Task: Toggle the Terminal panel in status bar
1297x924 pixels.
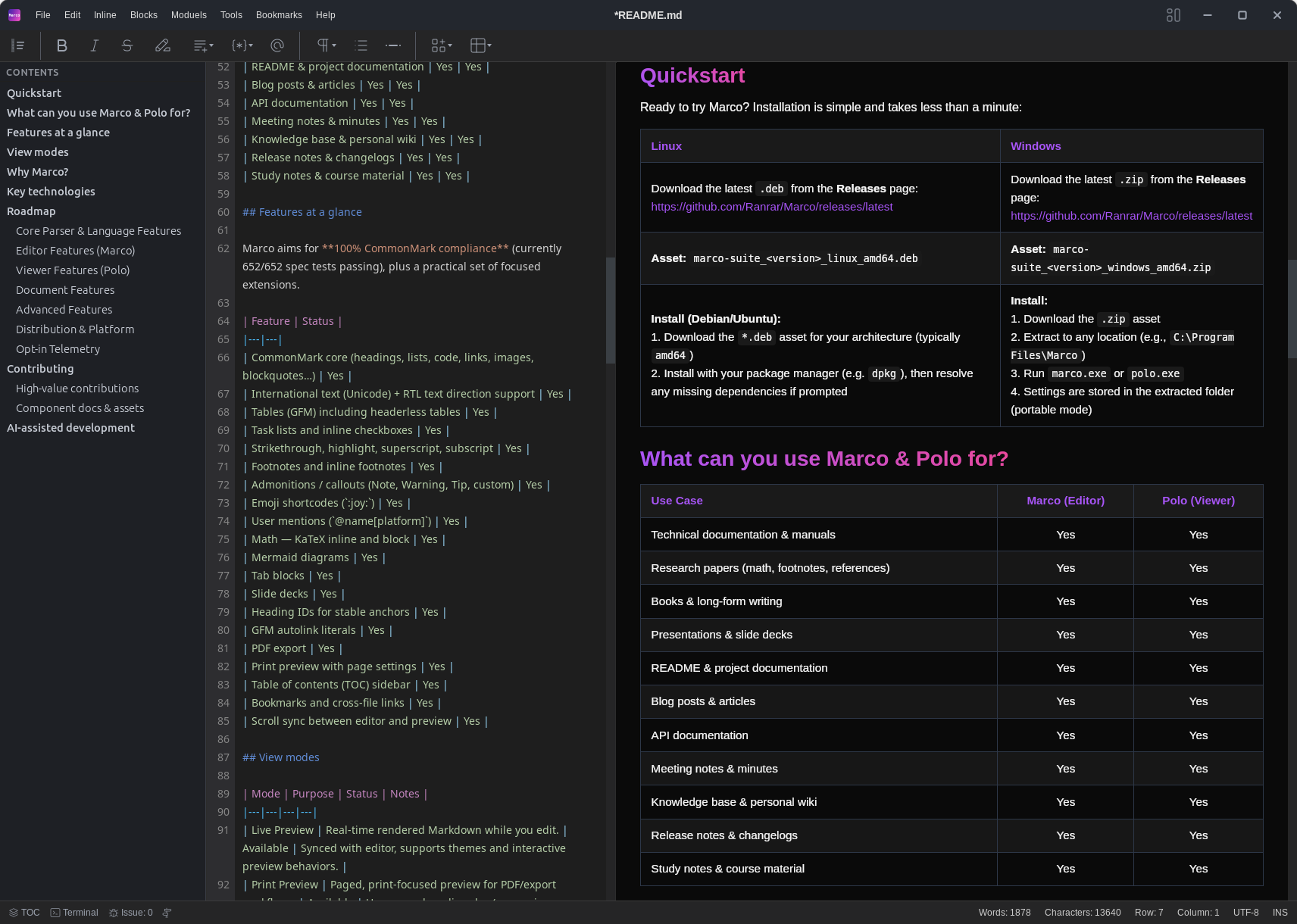Action: pos(74,913)
